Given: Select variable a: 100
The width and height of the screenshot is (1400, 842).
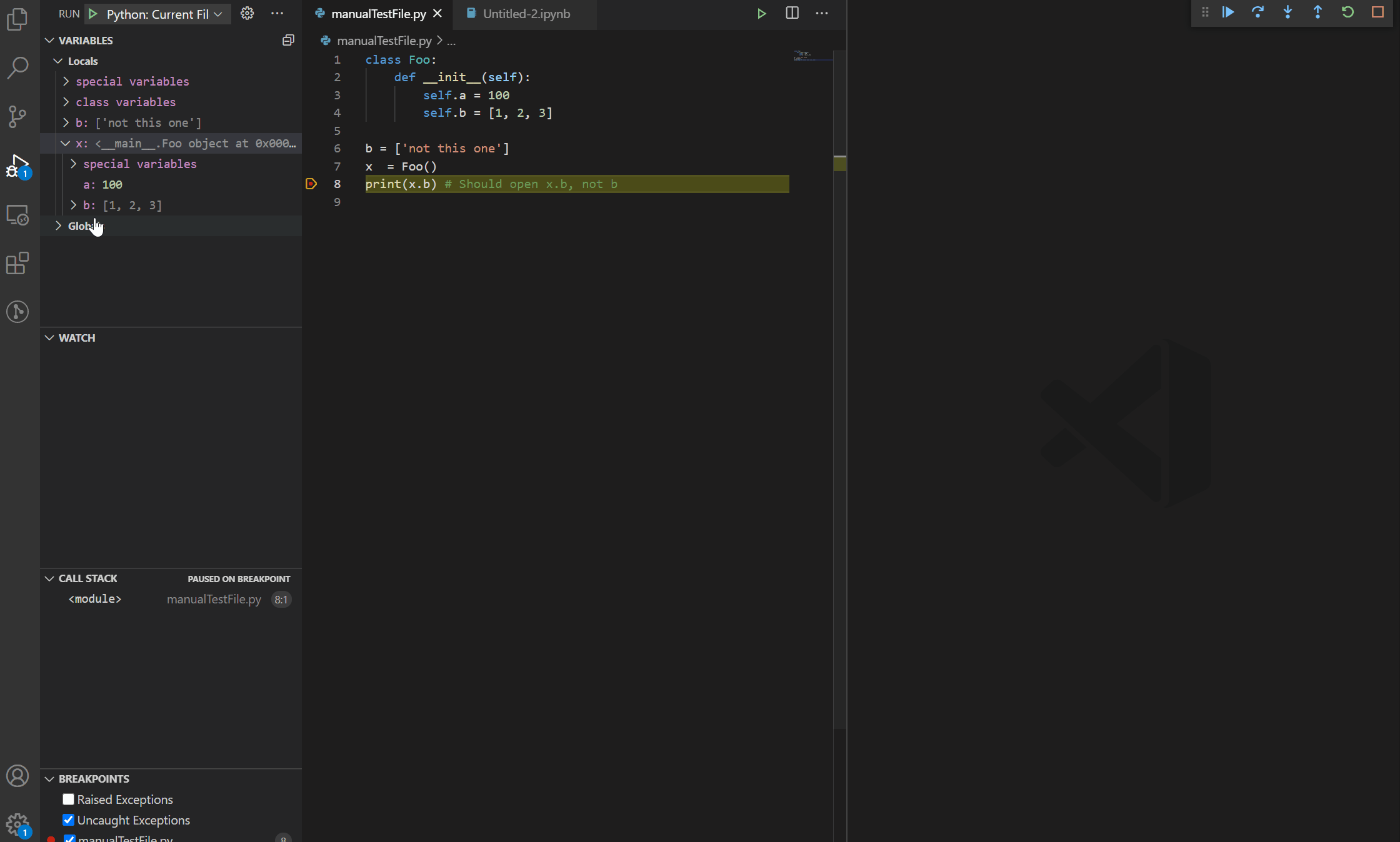Looking at the screenshot, I should pos(171,184).
